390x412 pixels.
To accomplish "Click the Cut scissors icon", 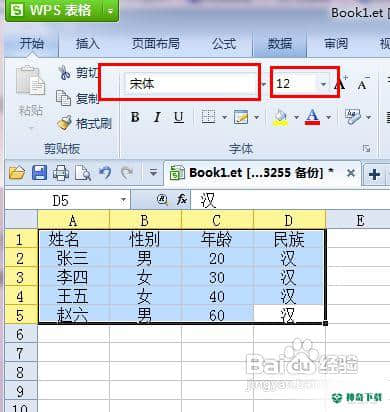I will [x=64, y=72].
